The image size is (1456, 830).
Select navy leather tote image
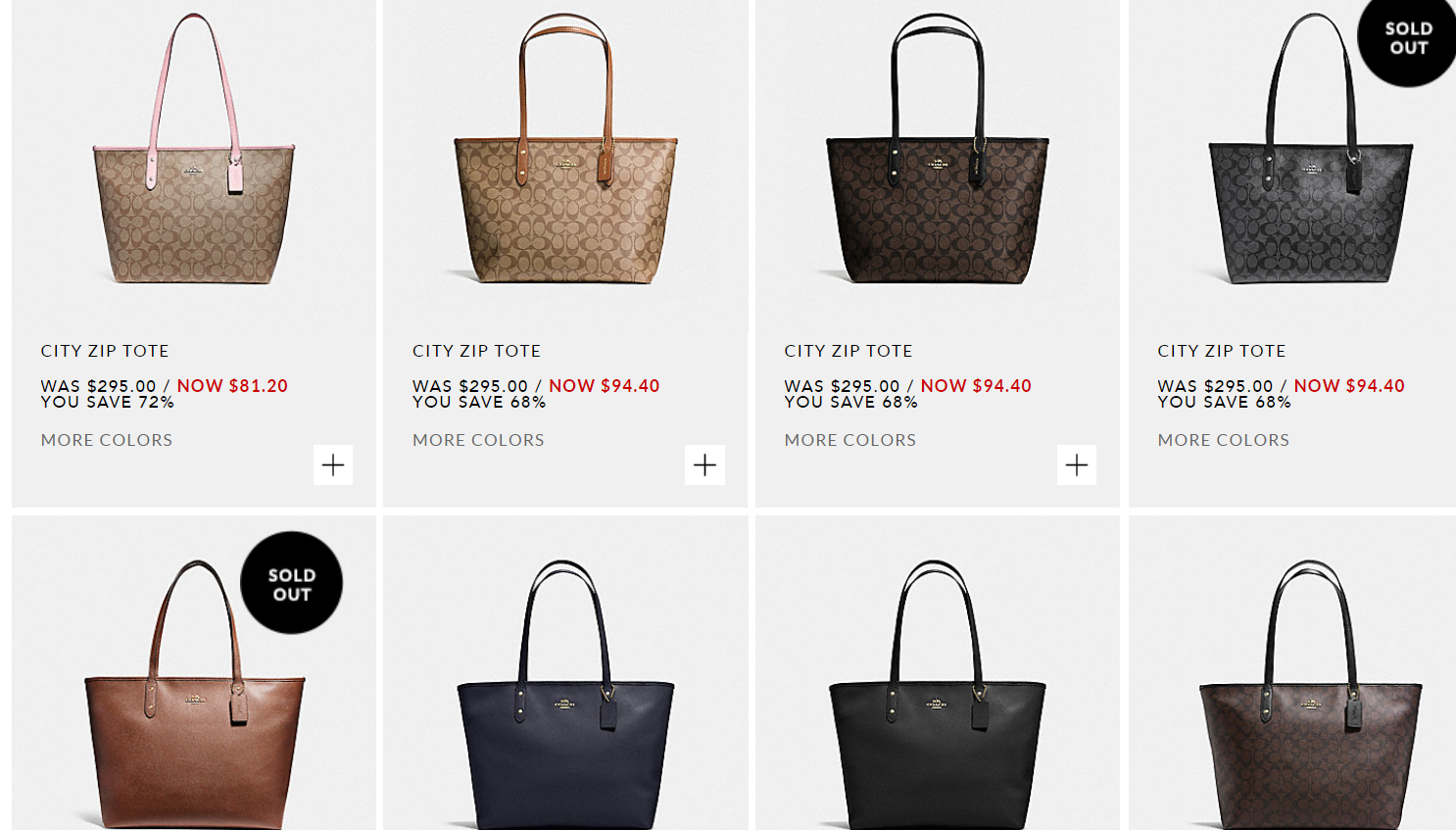[565, 695]
